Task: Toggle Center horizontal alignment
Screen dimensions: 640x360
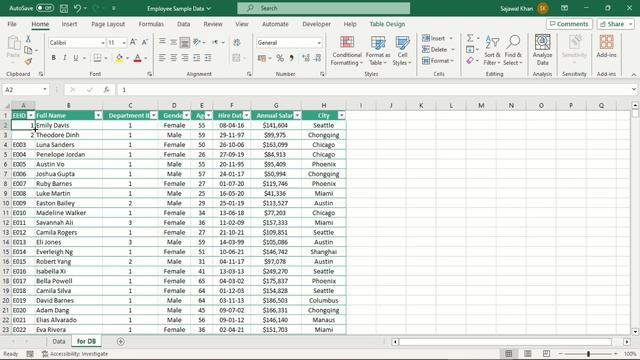Action: (x=173, y=58)
